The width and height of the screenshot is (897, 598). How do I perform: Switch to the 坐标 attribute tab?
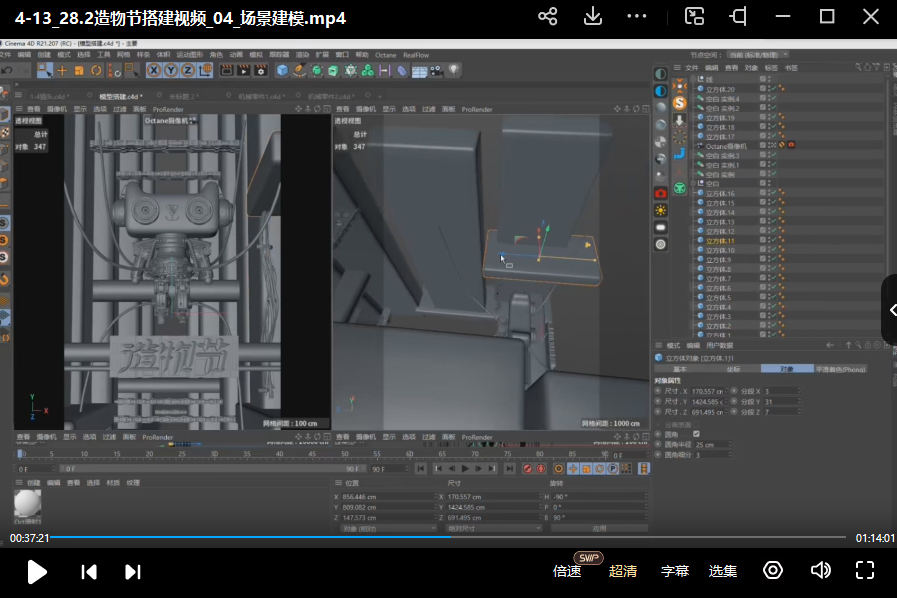point(733,368)
